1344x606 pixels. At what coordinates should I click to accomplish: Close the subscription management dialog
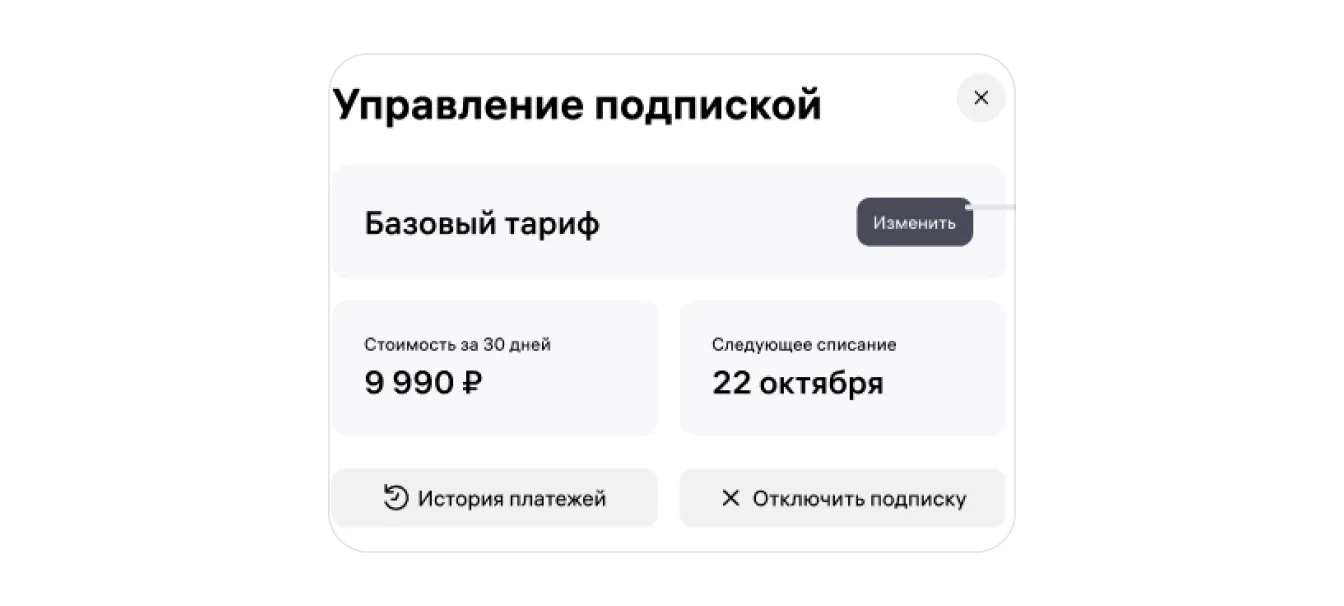pos(981,98)
